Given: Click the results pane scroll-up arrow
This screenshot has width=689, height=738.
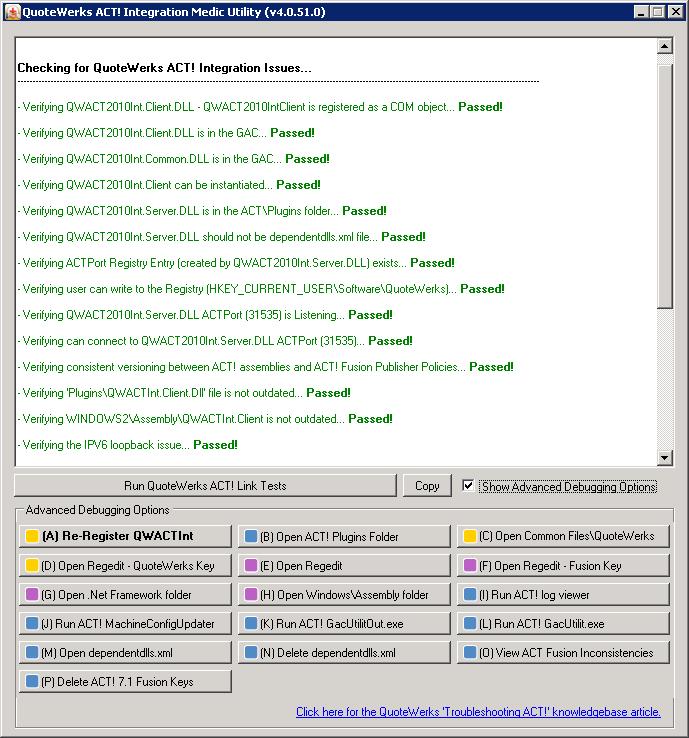Looking at the screenshot, I should coord(665,46).
